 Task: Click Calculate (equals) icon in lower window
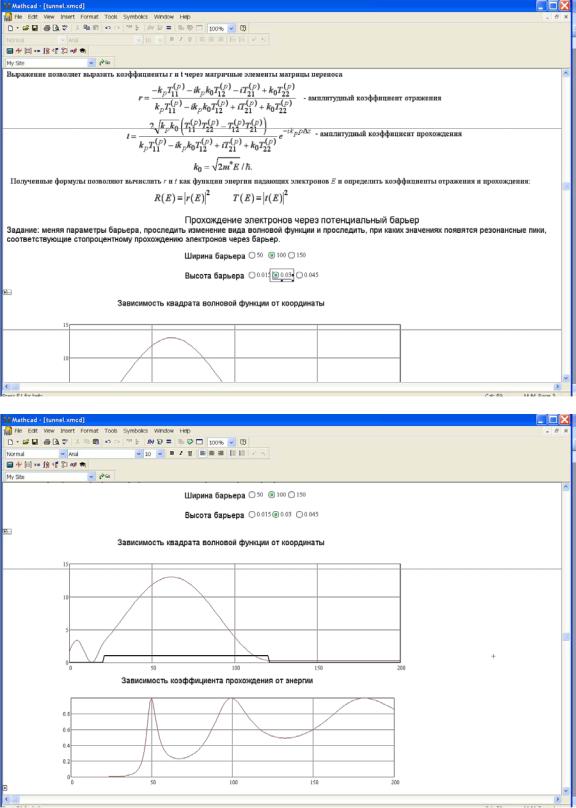click(168, 442)
